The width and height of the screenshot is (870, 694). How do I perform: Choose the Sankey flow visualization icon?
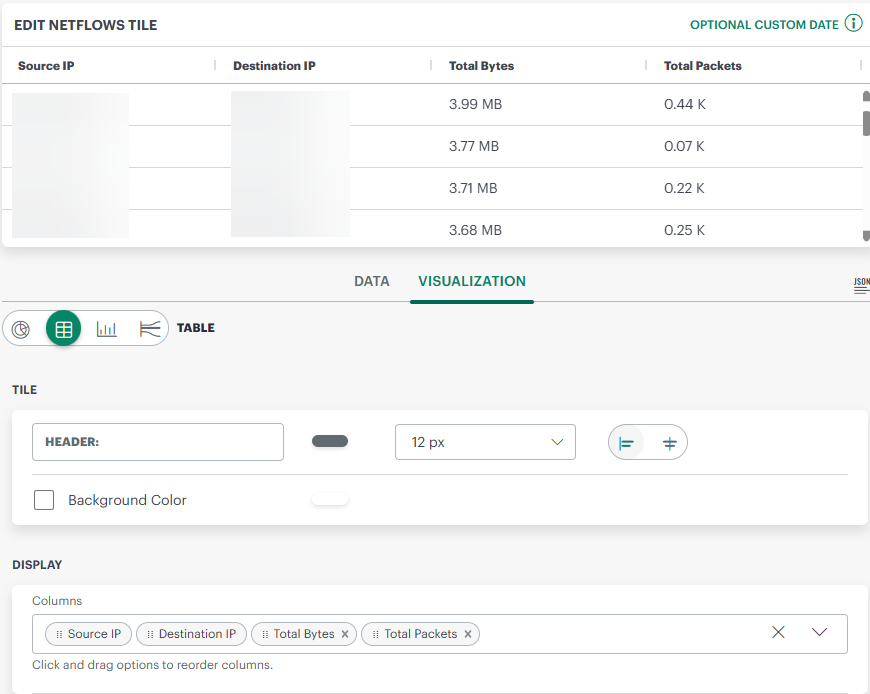click(149, 329)
